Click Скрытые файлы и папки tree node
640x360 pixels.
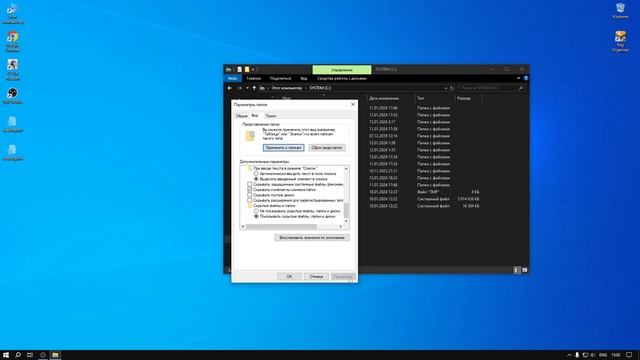pyautogui.click(x=274, y=206)
